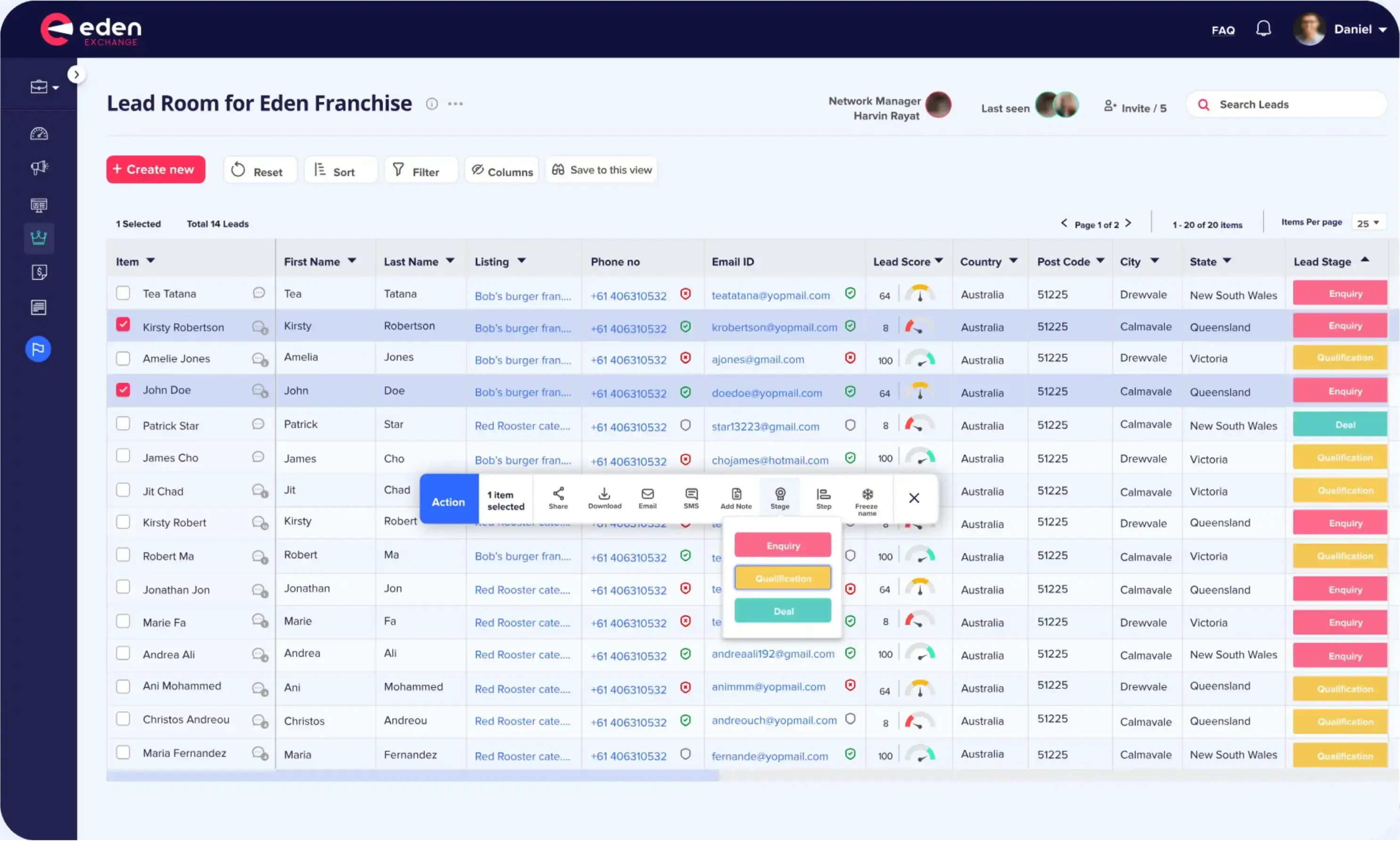Click the megaphone campaigns icon in sidebar
Viewport: 1400px width, 841px height.
point(38,168)
